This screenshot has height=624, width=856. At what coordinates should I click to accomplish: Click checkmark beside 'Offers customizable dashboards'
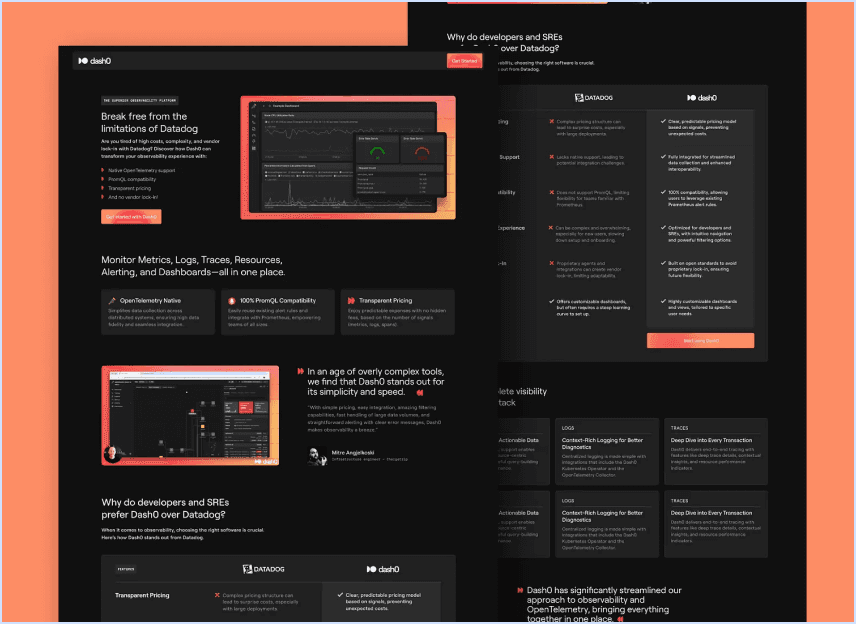coord(551,301)
